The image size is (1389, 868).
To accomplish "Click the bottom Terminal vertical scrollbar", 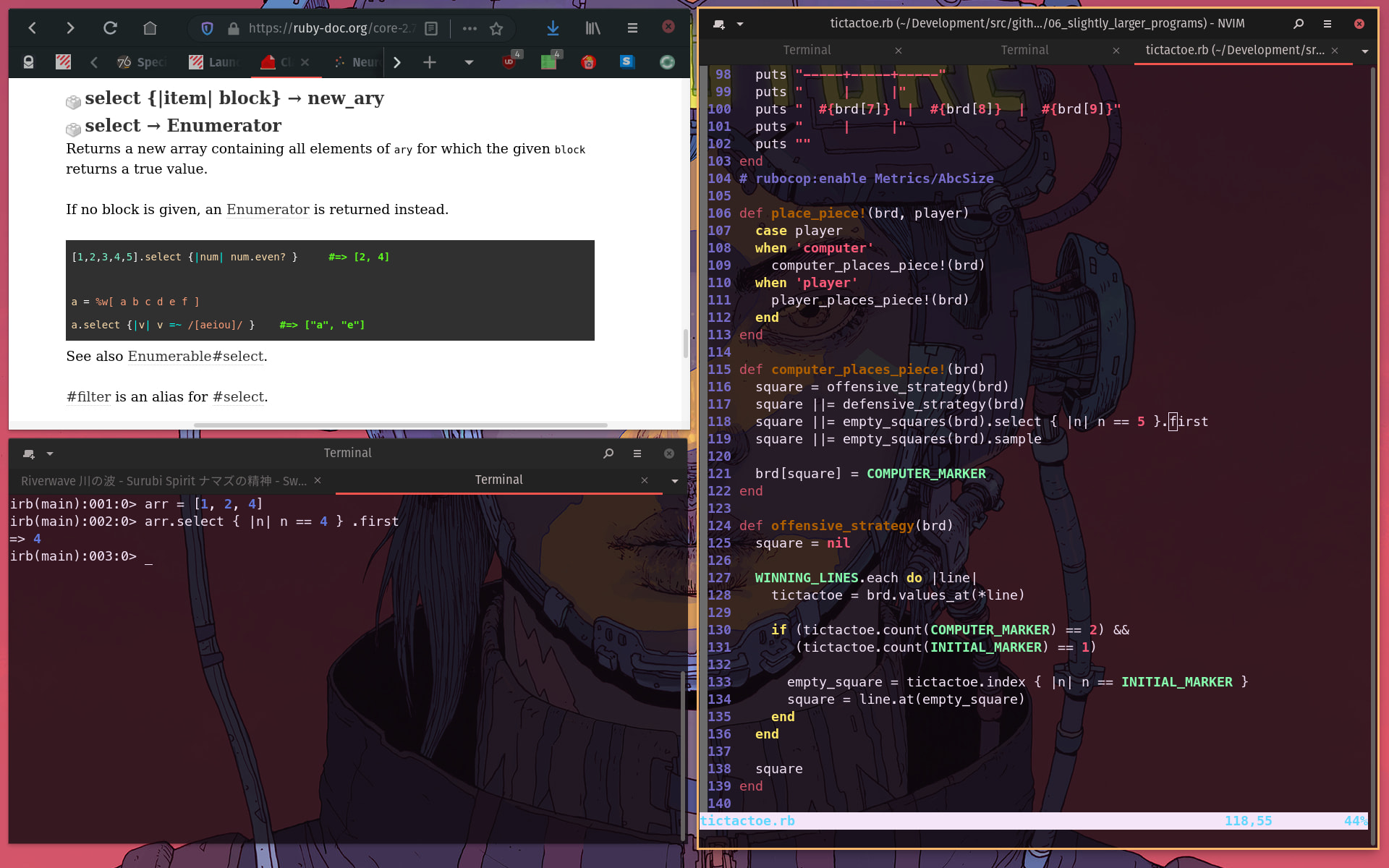I will click(682, 756).
